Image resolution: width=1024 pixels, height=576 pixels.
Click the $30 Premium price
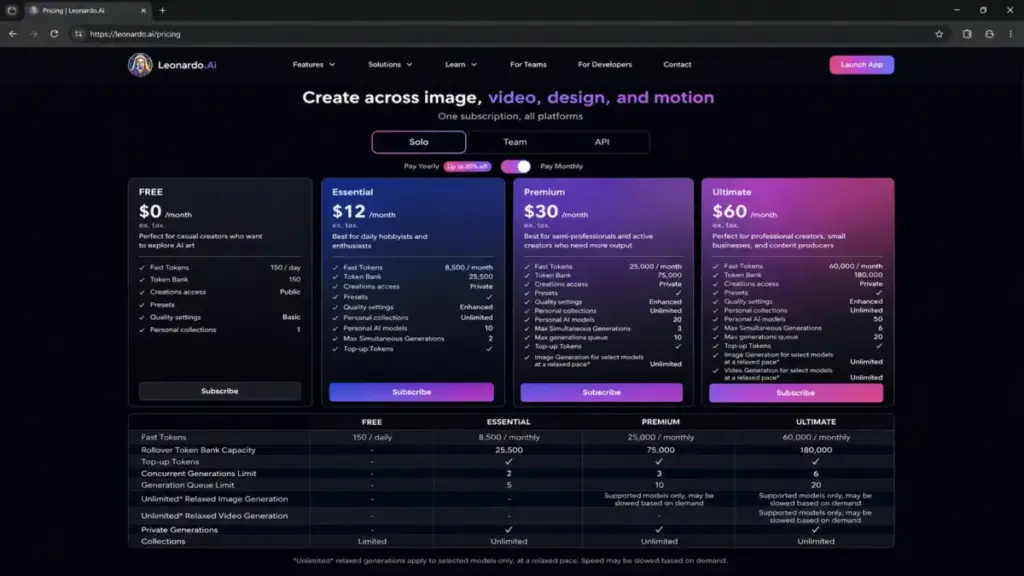541,212
